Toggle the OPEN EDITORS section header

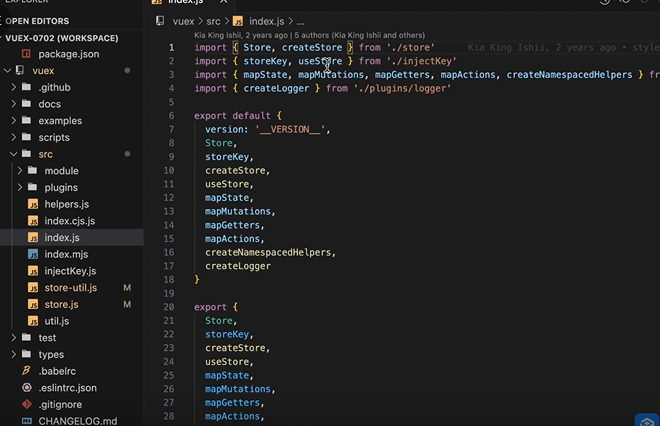tap(72, 21)
